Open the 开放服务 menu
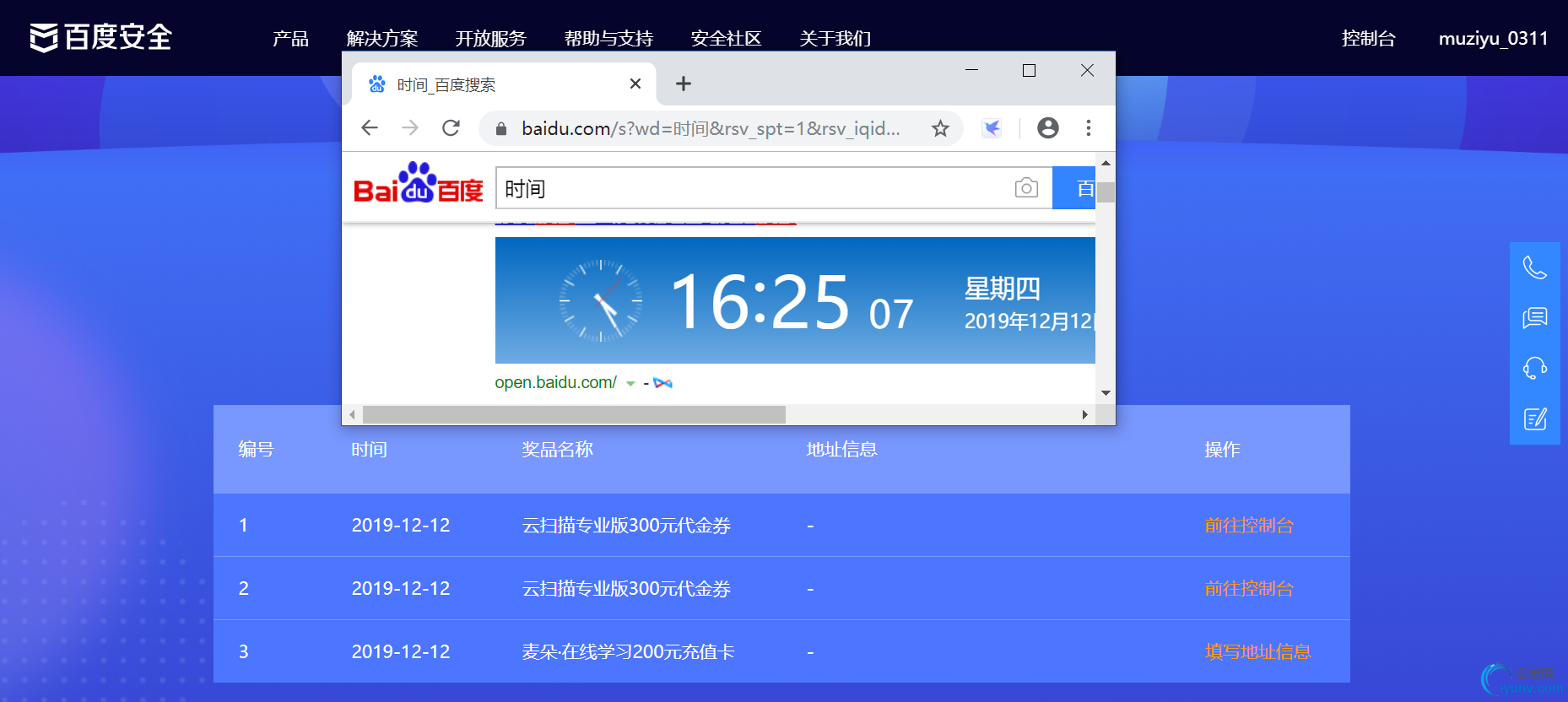This screenshot has height=702, width=1568. pos(491,39)
